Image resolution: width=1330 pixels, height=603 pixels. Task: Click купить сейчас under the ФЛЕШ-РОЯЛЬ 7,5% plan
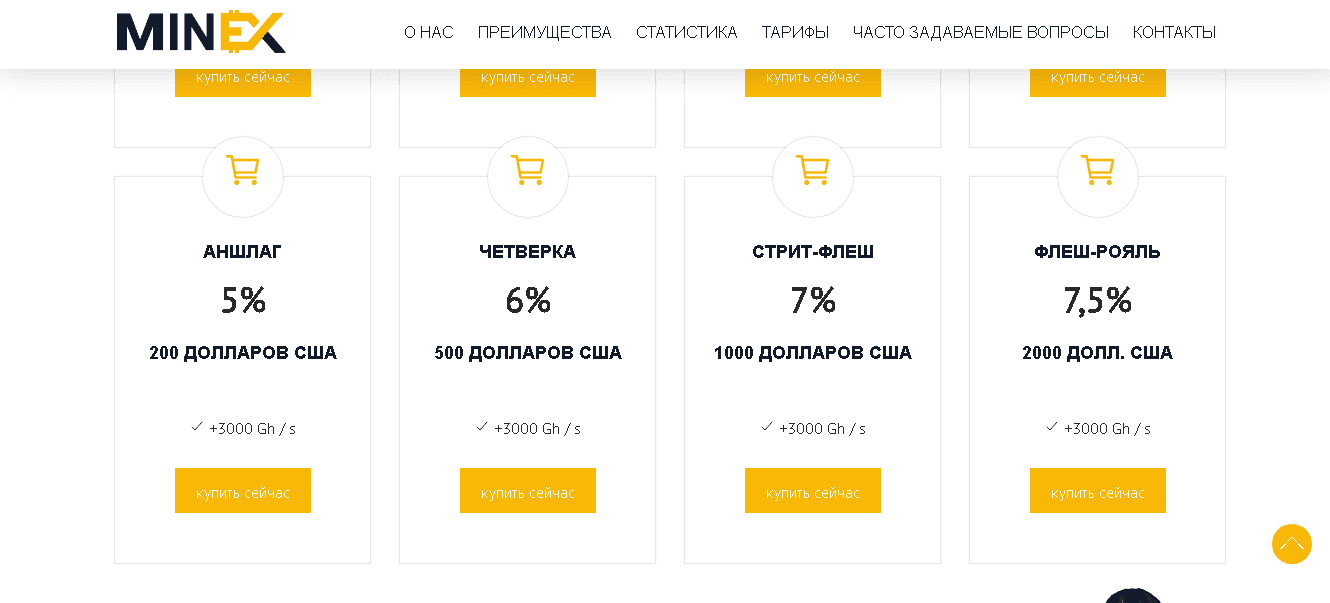1097,490
